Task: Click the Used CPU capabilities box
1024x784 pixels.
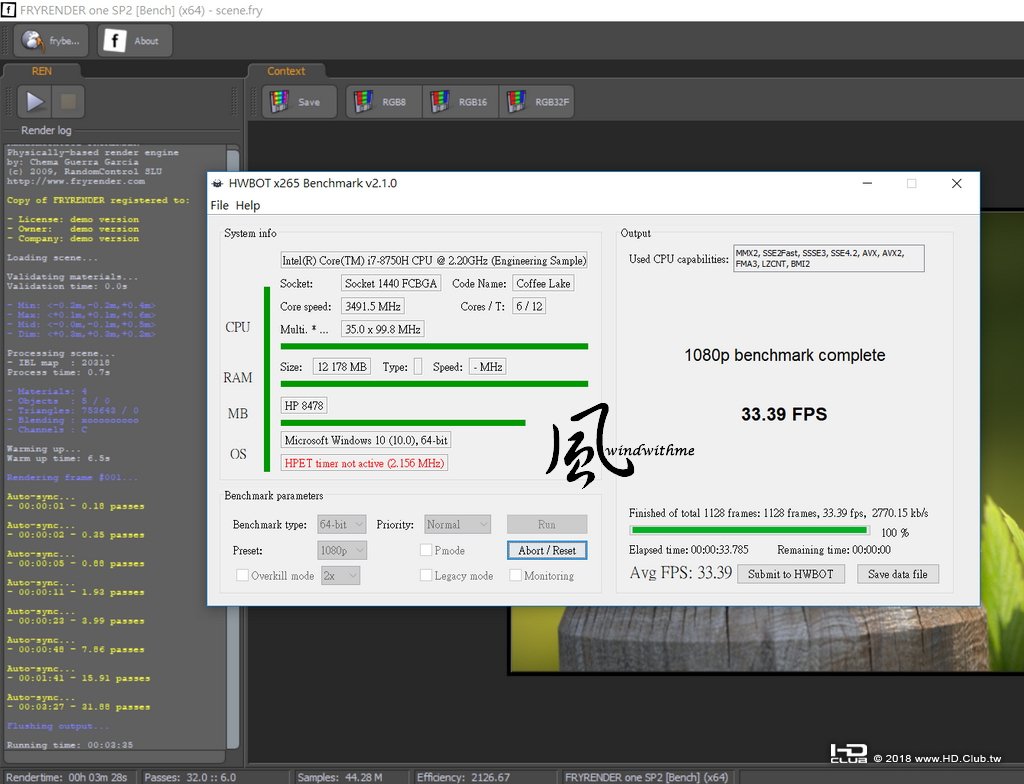Action: 829,258
